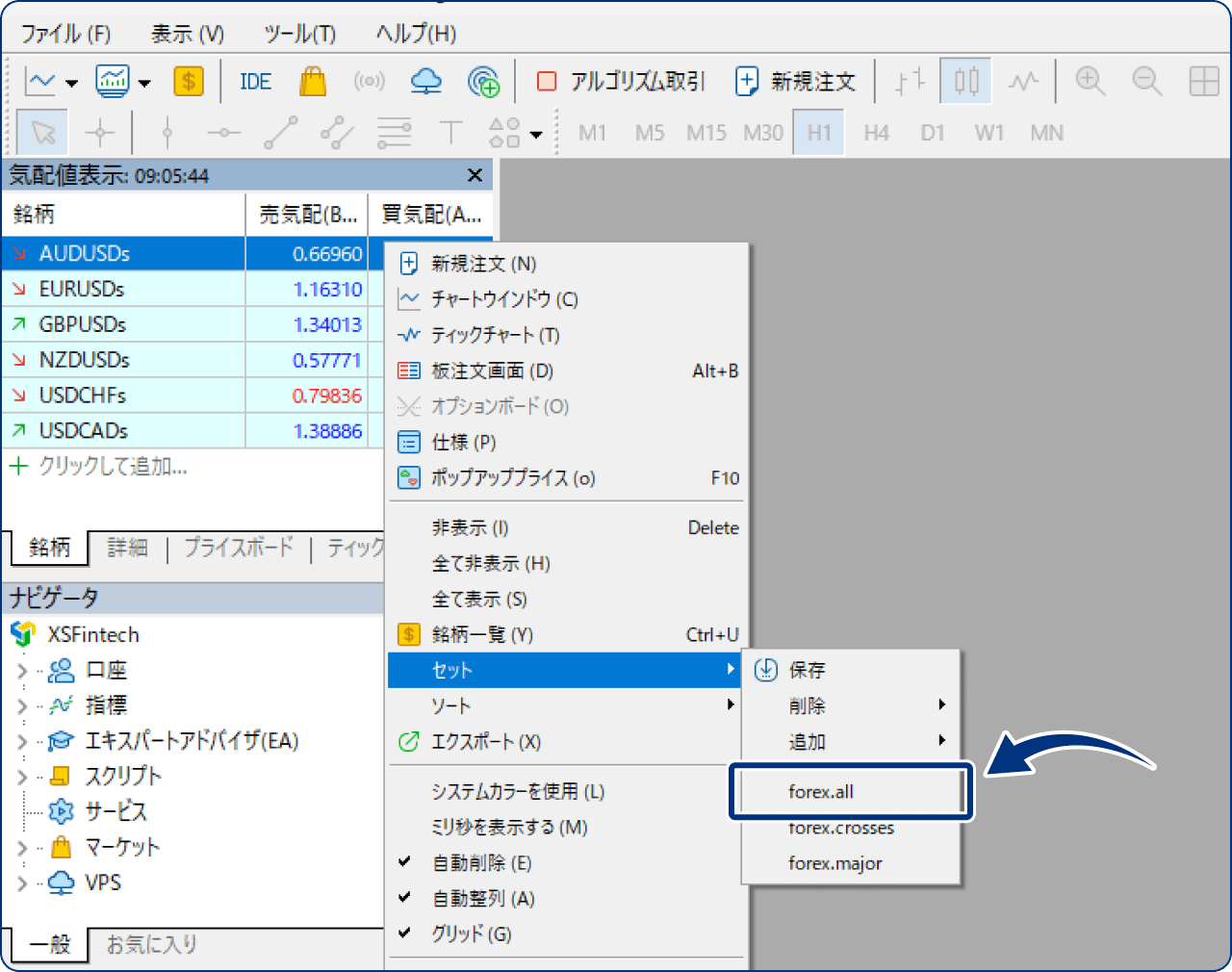Select the trendline drawing tool
Screen dimensions: 1232x972
coord(280,132)
